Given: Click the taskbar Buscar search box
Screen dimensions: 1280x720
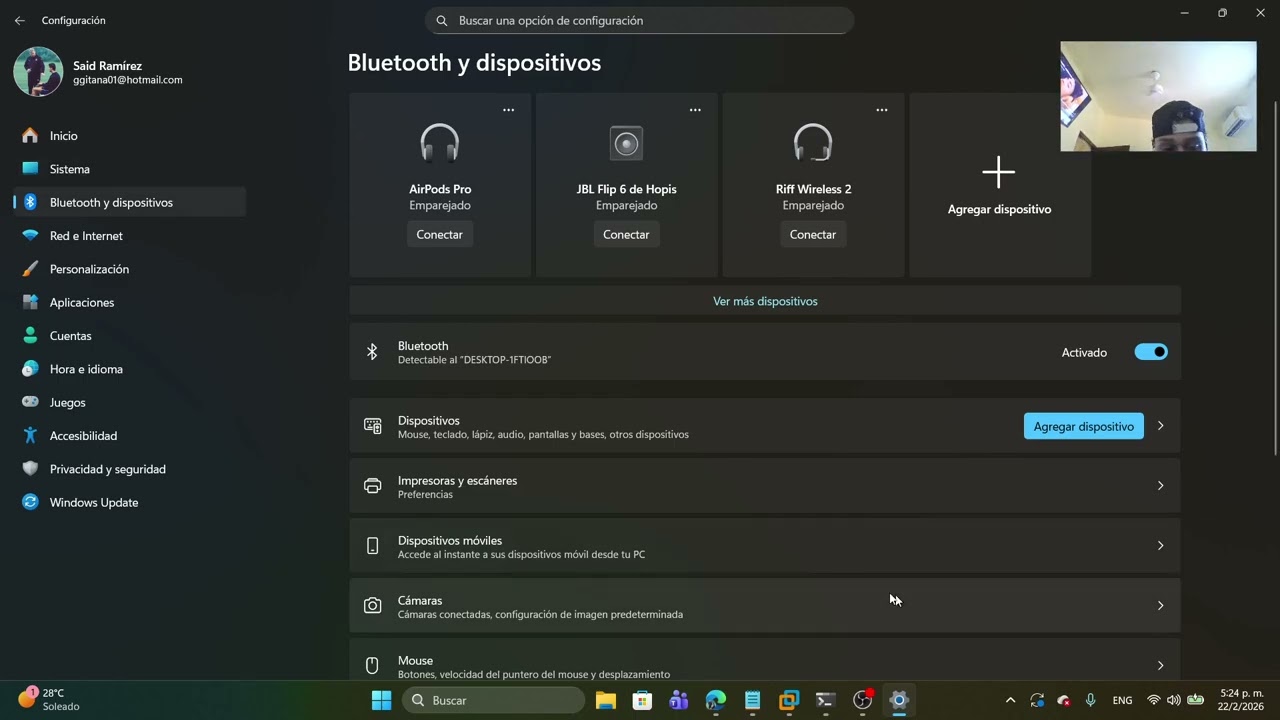Looking at the screenshot, I should coord(494,700).
